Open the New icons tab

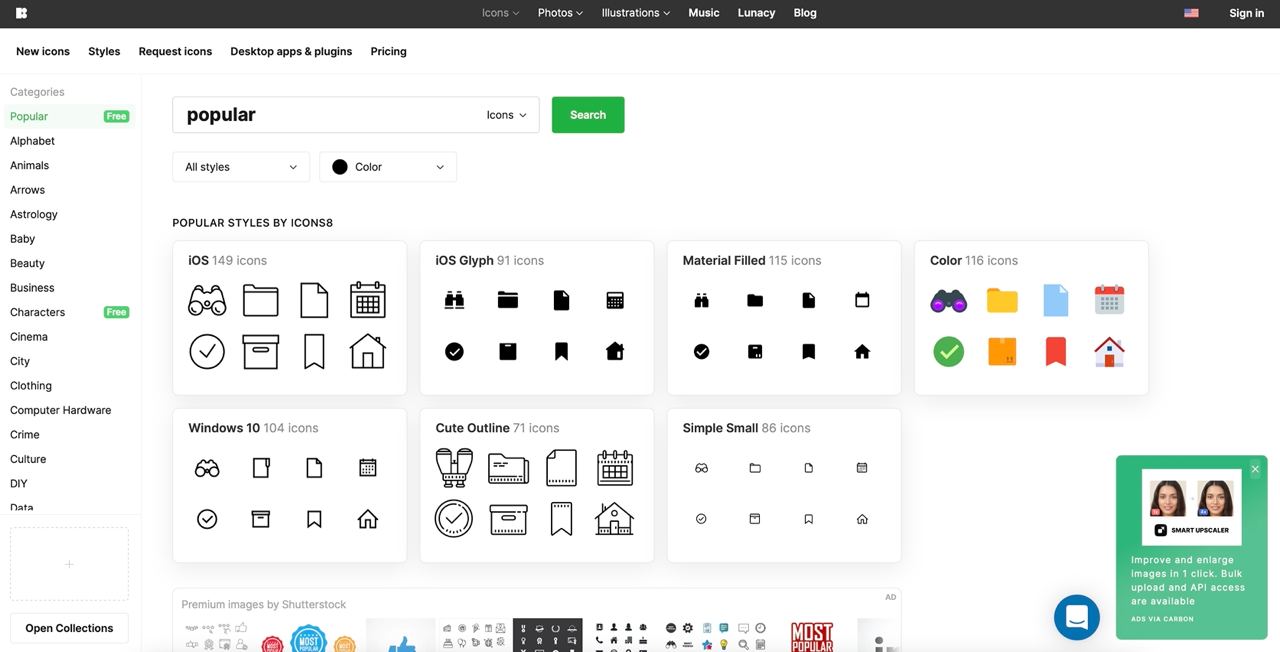[x=43, y=51]
